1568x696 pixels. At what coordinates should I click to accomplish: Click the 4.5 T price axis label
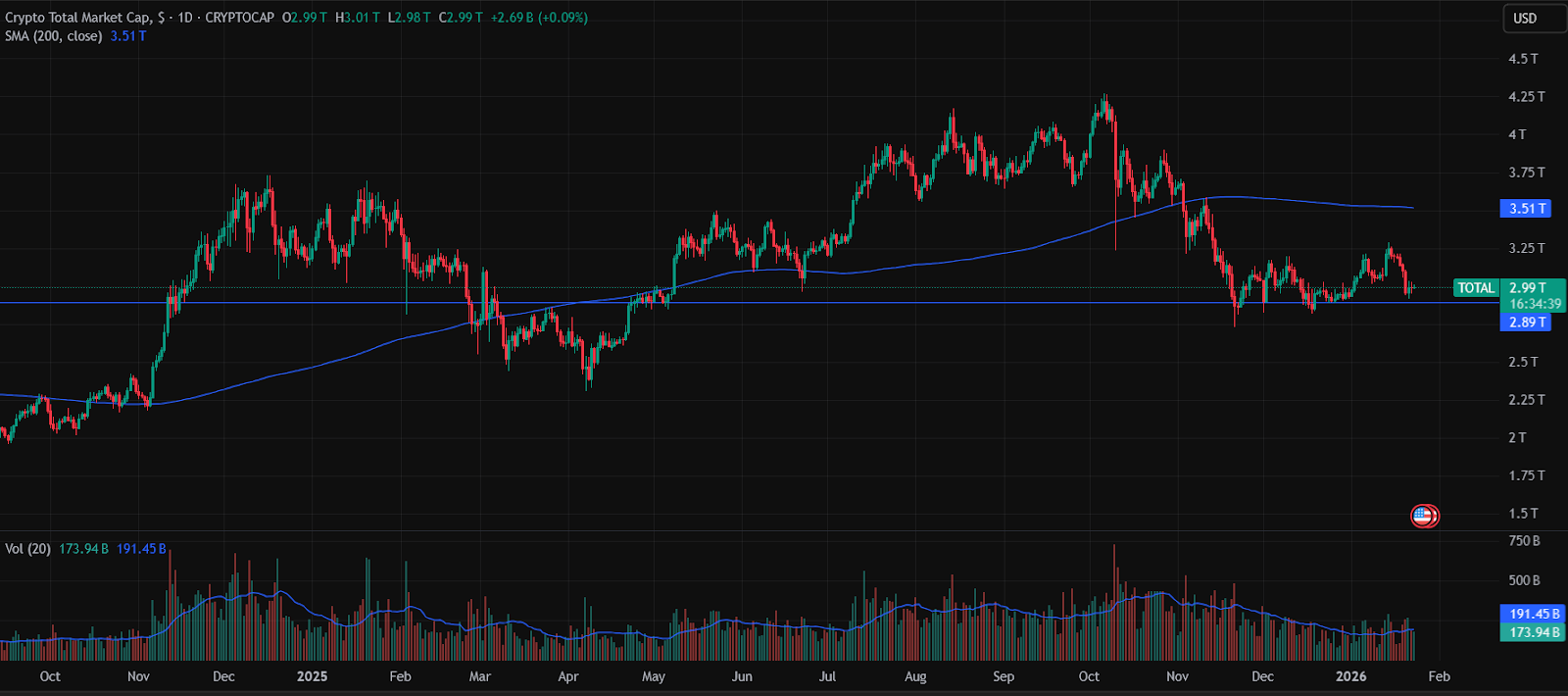pos(1523,59)
